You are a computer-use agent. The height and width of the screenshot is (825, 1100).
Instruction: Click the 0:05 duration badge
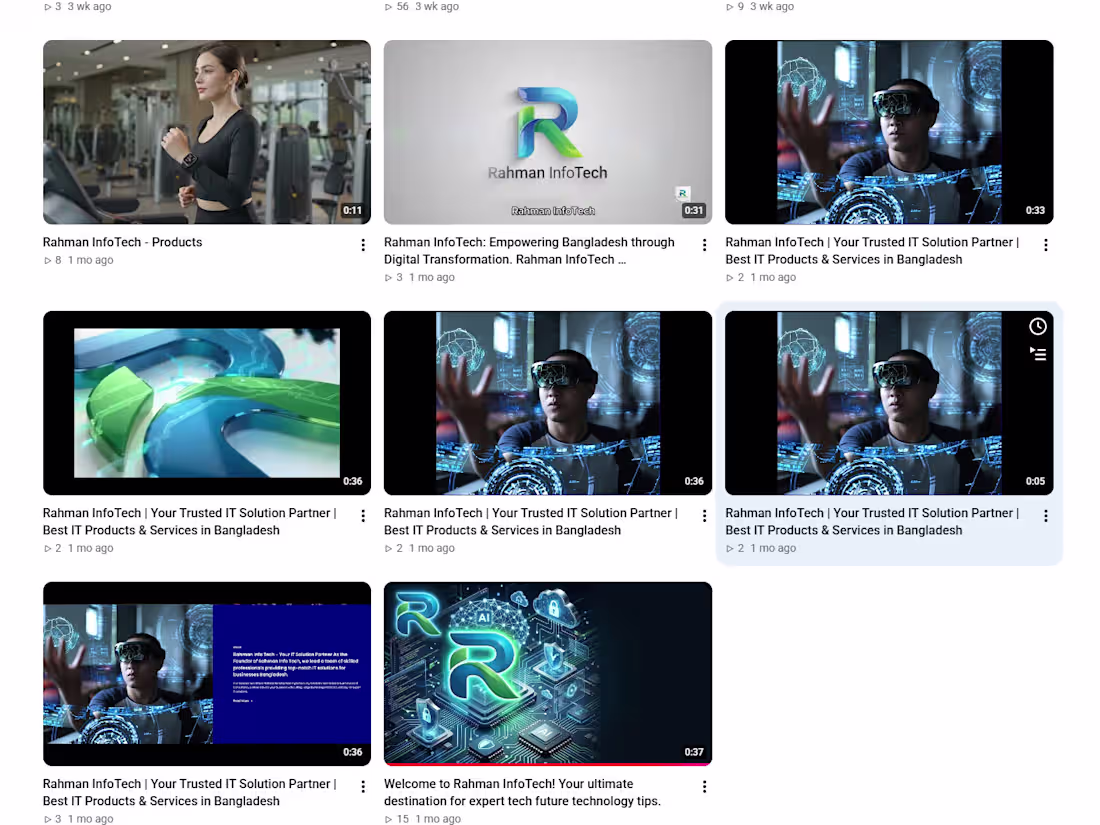(x=1035, y=481)
